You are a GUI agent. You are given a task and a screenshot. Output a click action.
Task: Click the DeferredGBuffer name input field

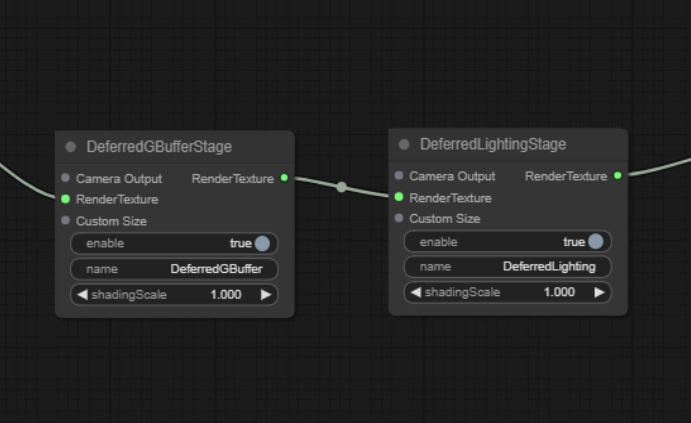coord(174,269)
